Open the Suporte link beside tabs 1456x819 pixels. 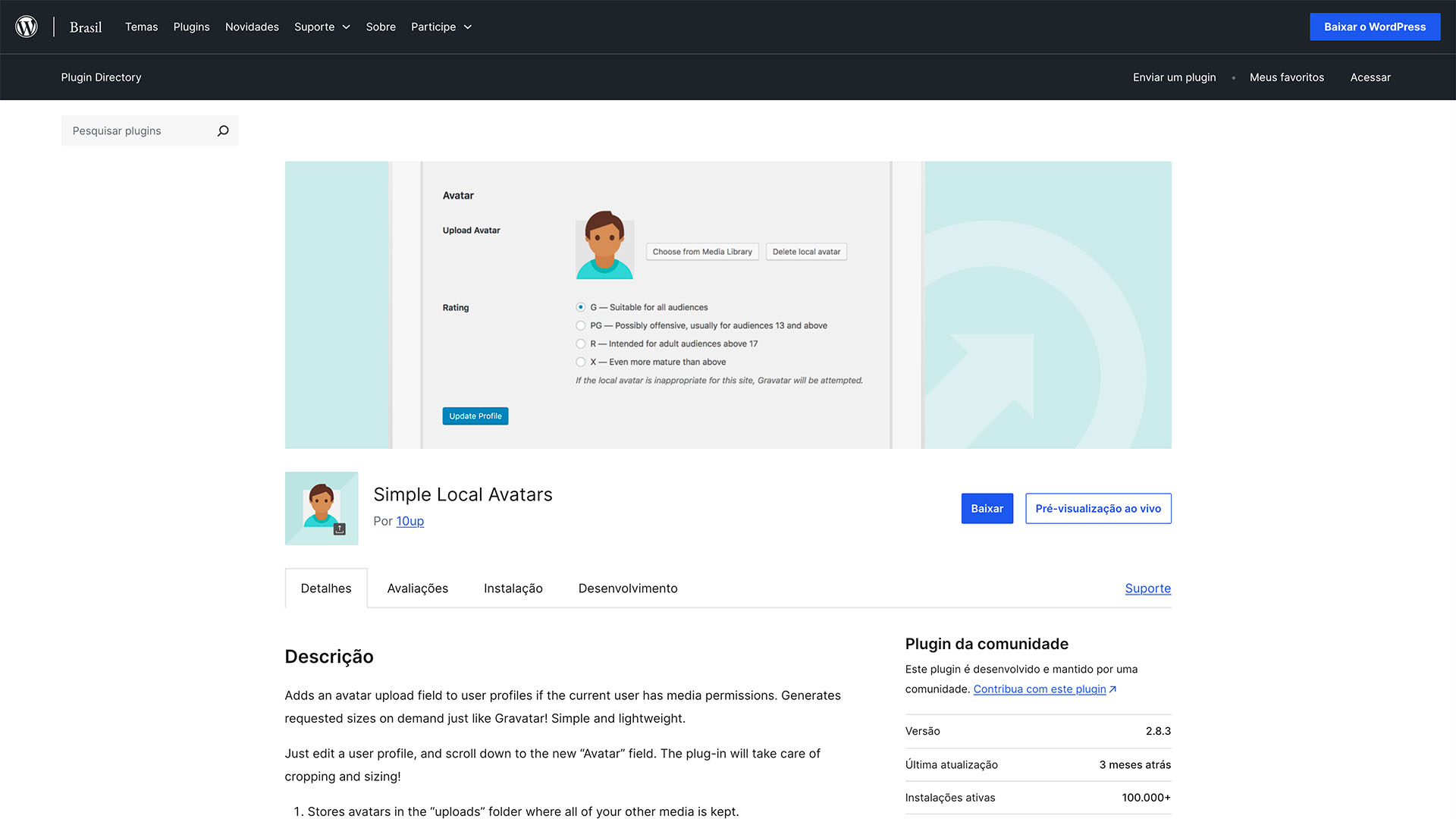coord(1147,588)
